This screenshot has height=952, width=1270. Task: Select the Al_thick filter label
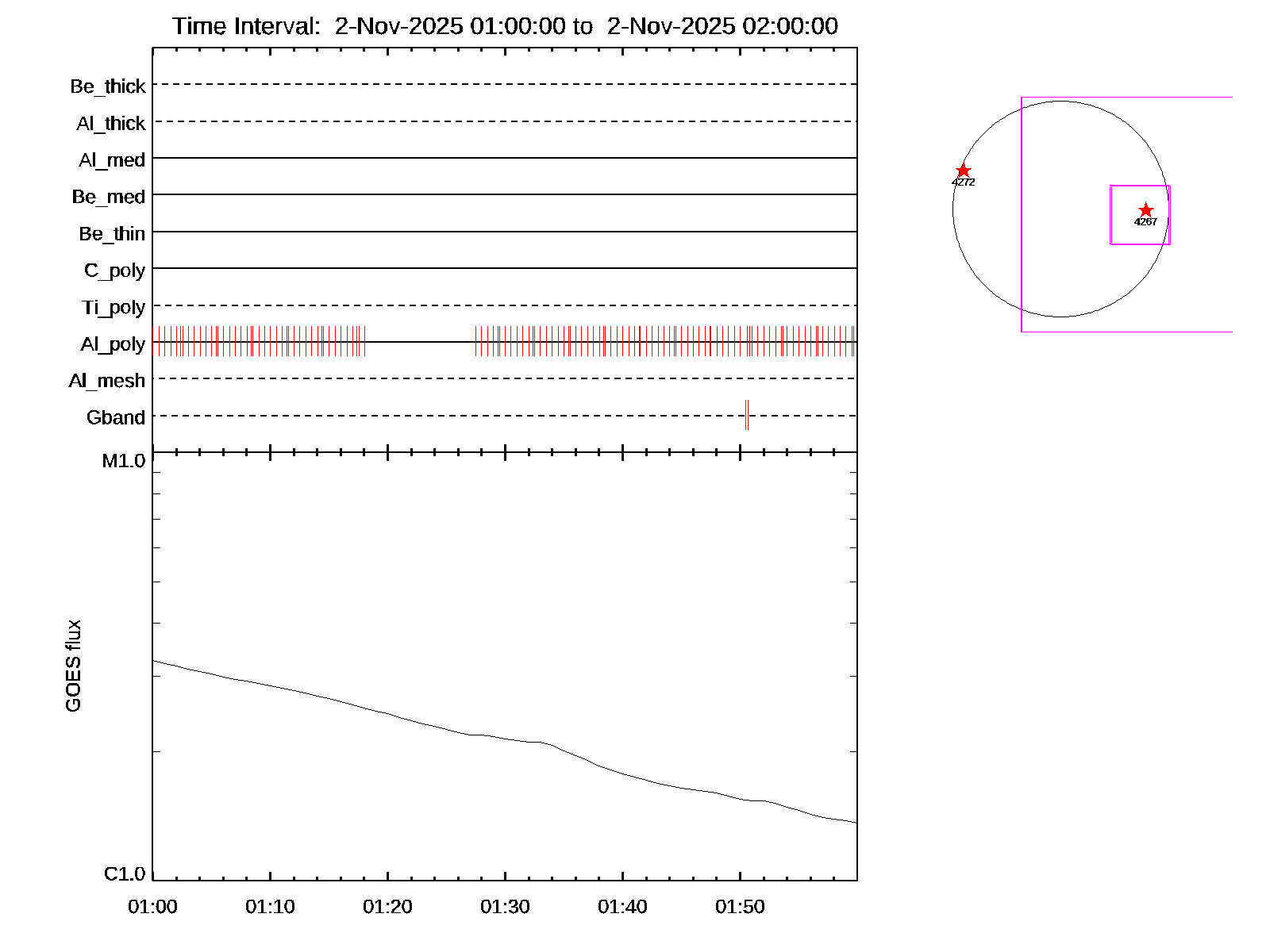point(111,124)
